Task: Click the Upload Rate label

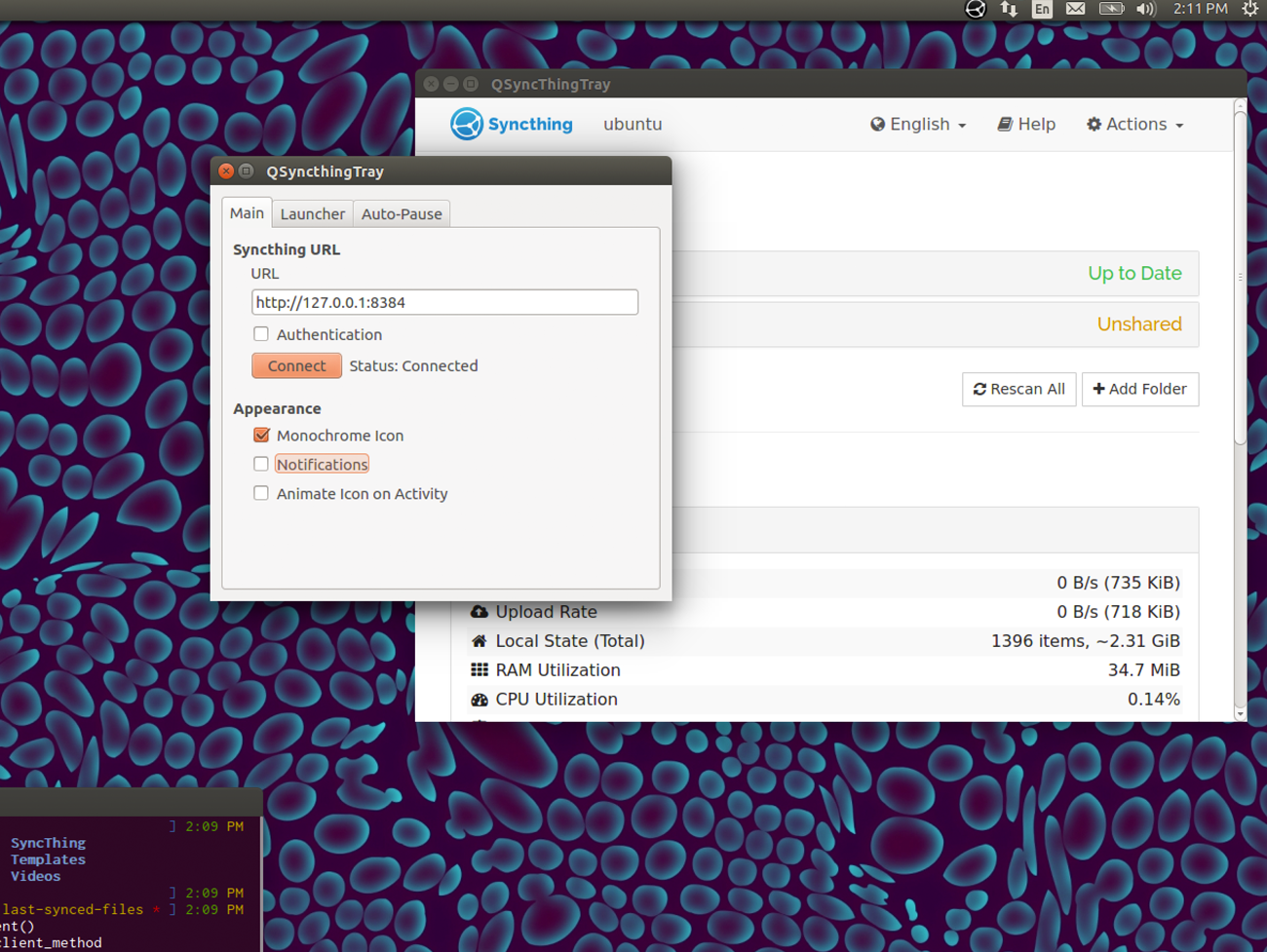Action: point(546,612)
